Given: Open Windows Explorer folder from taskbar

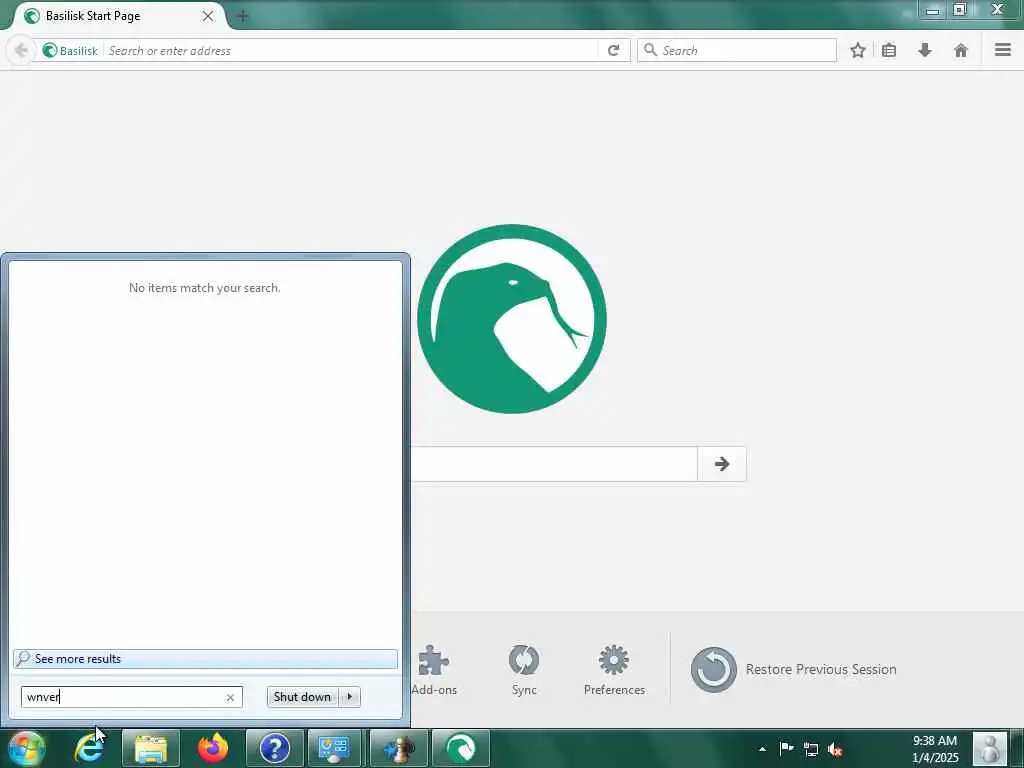Looking at the screenshot, I should pyautogui.click(x=151, y=748).
